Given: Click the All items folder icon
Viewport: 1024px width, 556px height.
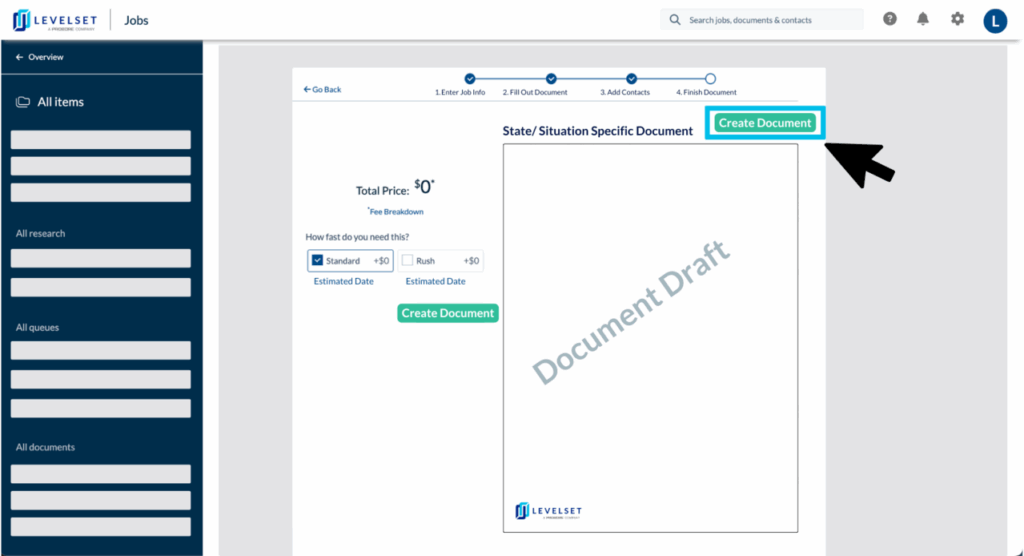Looking at the screenshot, I should coord(22,102).
